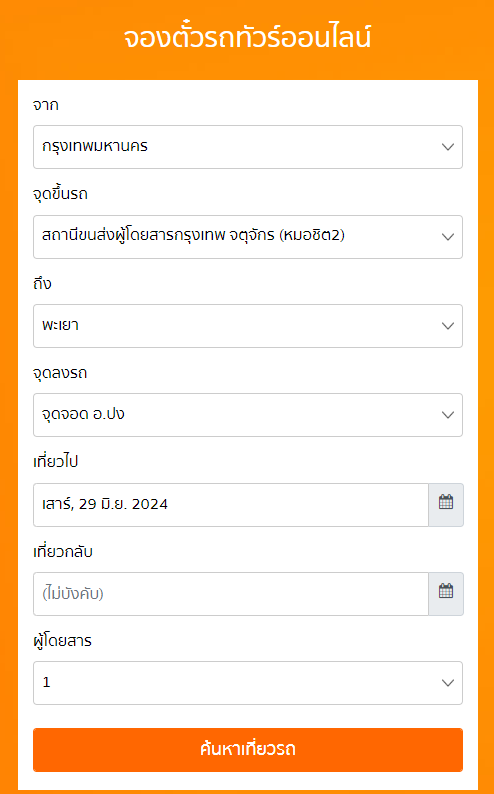Click the เที่ยวไป field label
The height and width of the screenshot is (794, 494).
(55, 462)
